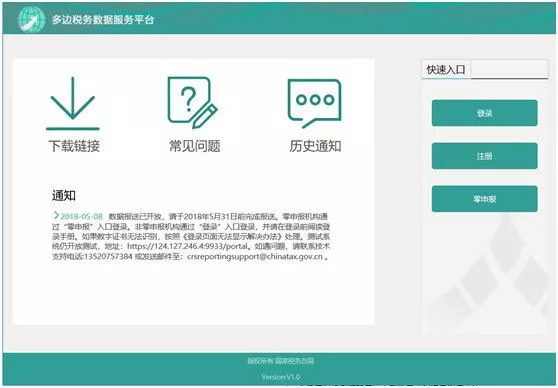Open the 2018-05-08 notice date link
558x388 pixels.
(x=81, y=216)
